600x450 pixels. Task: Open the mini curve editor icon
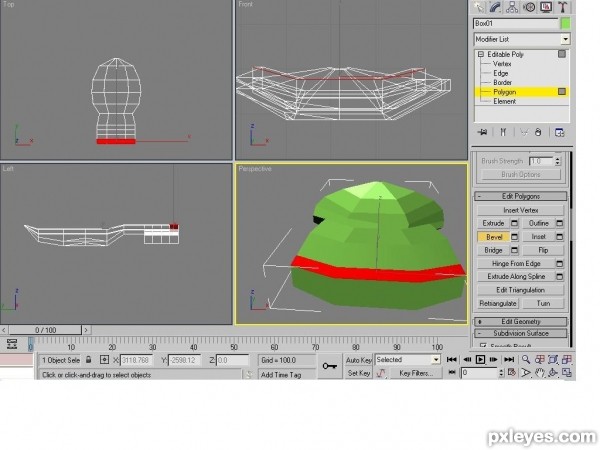click(x=11, y=344)
